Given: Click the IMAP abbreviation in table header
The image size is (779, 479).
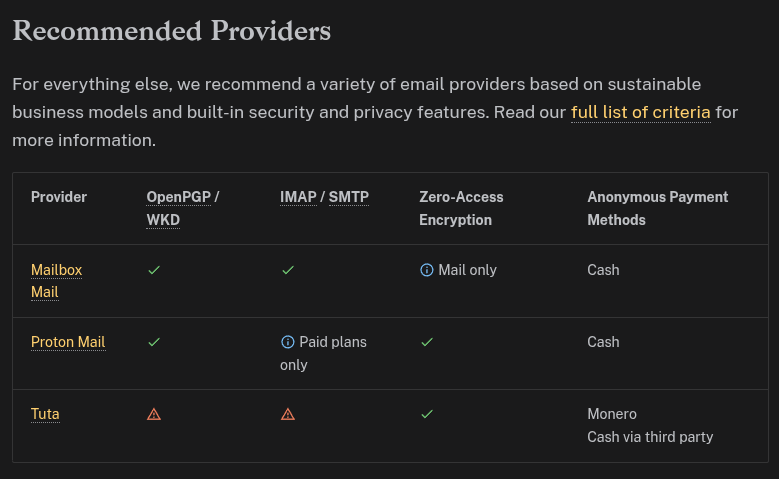Looking at the screenshot, I should (x=298, y=197).
